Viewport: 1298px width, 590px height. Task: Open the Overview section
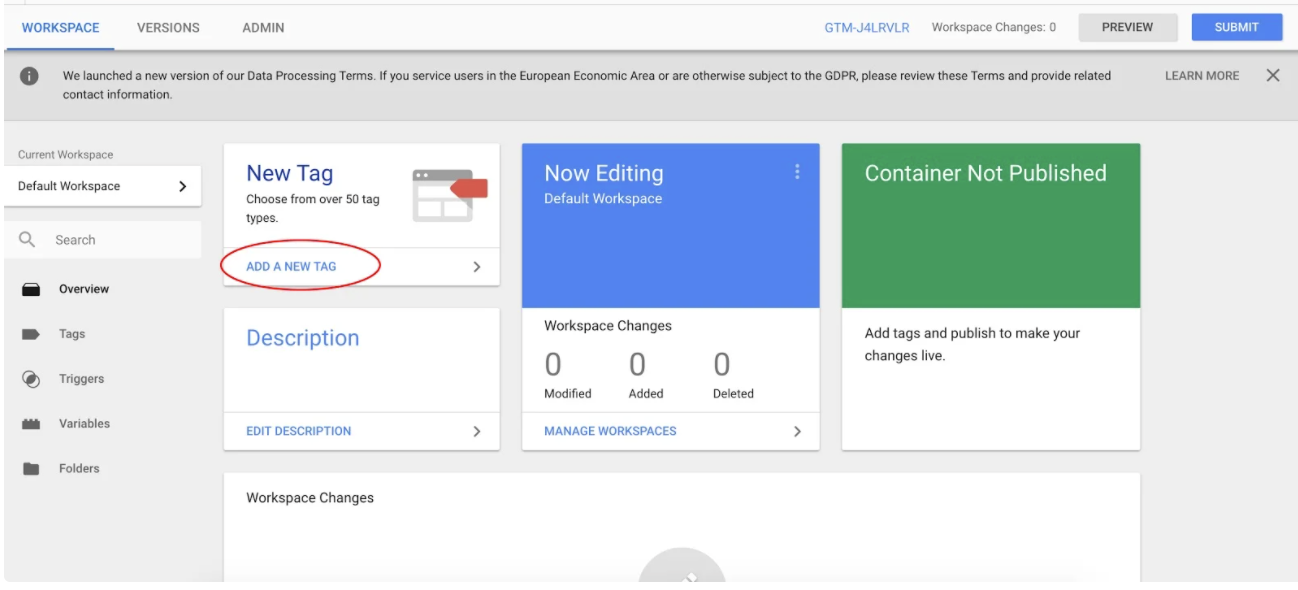pyautogui.click(x=84, y=289)
